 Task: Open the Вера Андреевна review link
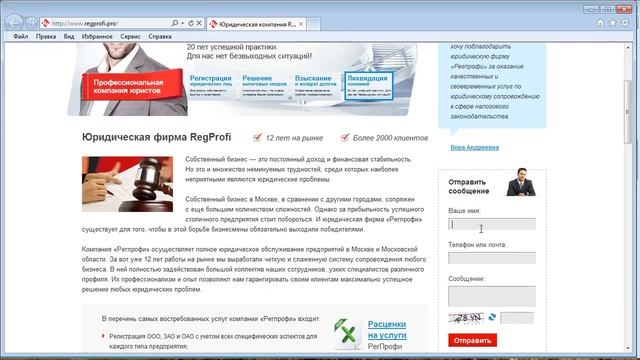[474, 147]
